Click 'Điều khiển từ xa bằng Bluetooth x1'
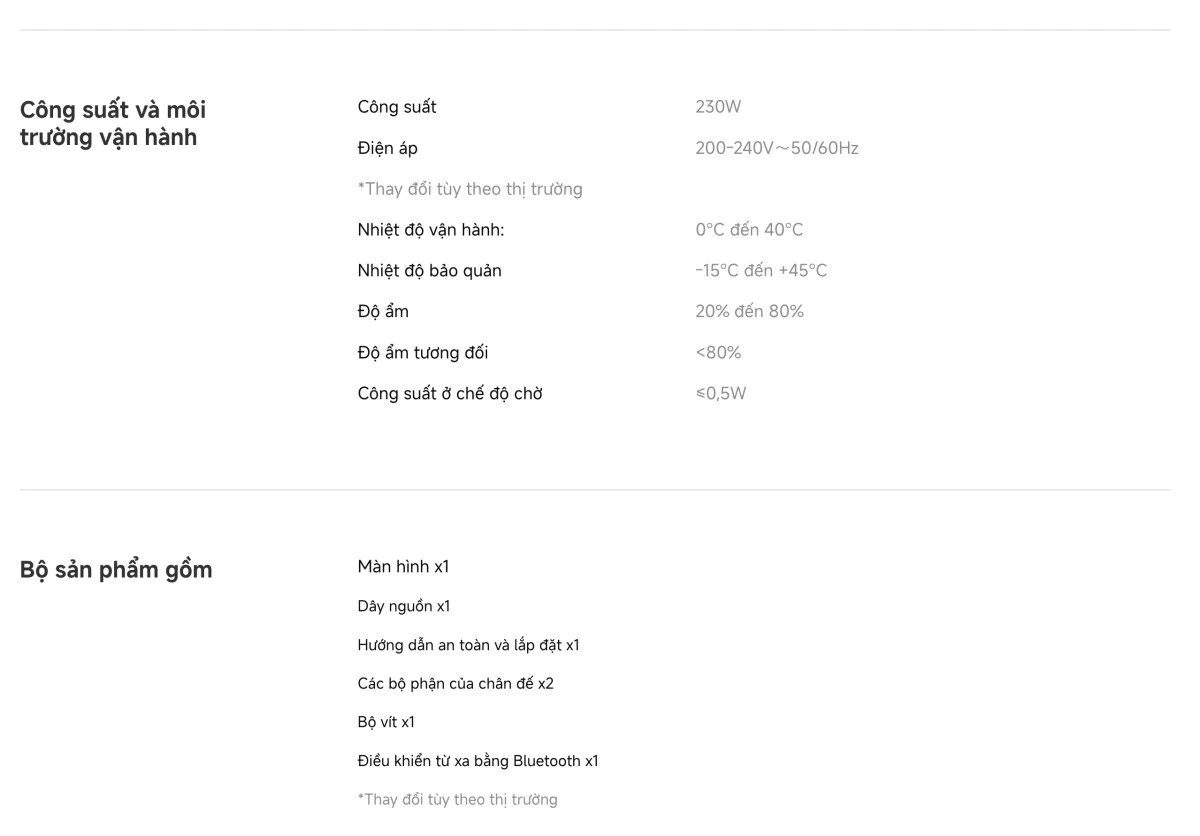1200x836 pixels. pyautogui.click(x=478, y=761)
